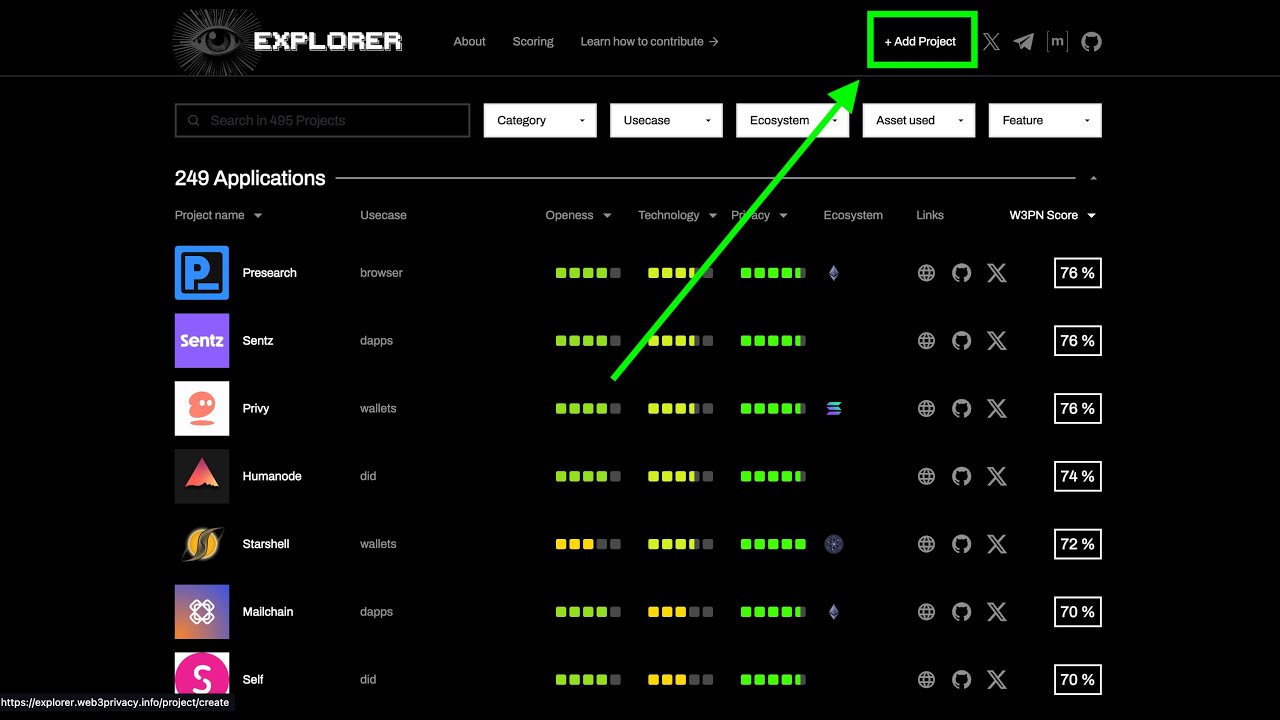Click the "did" usecase for Humanode
This screenshot has height=720, width=1280.
coord(368,477)
